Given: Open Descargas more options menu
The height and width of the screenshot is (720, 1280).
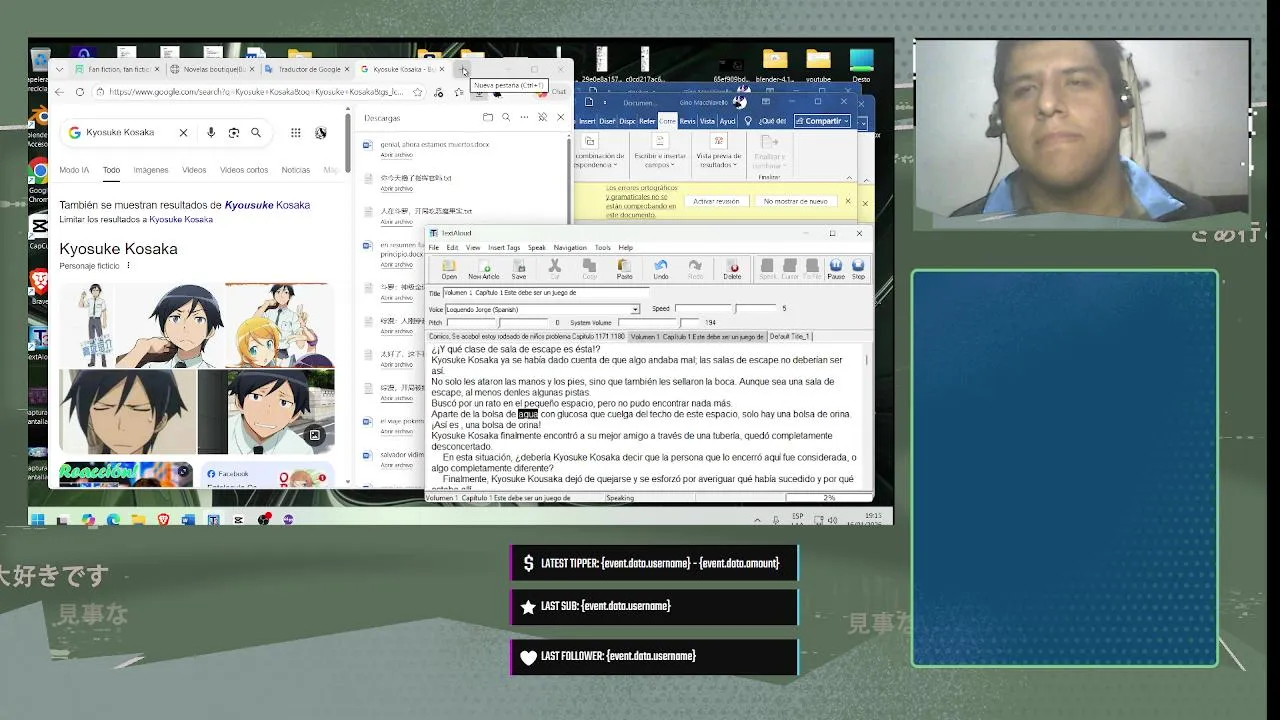Looking at the screenshot, I should tap(524, 117).
